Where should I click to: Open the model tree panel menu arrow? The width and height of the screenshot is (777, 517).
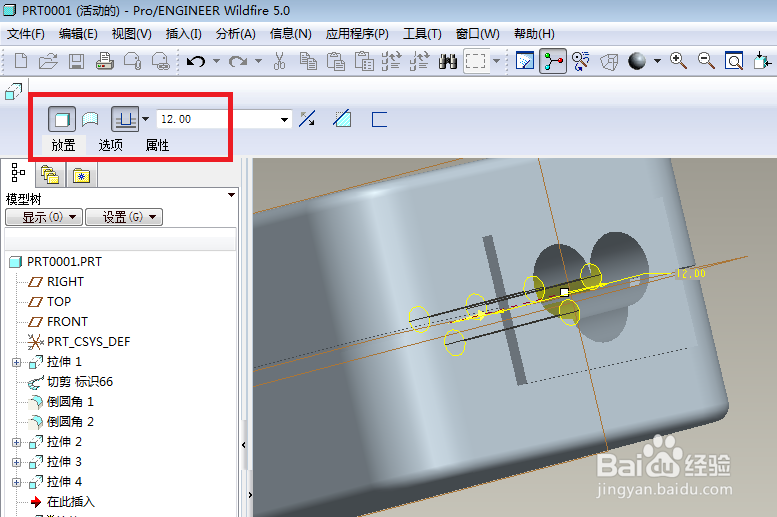tap(231, 195)
